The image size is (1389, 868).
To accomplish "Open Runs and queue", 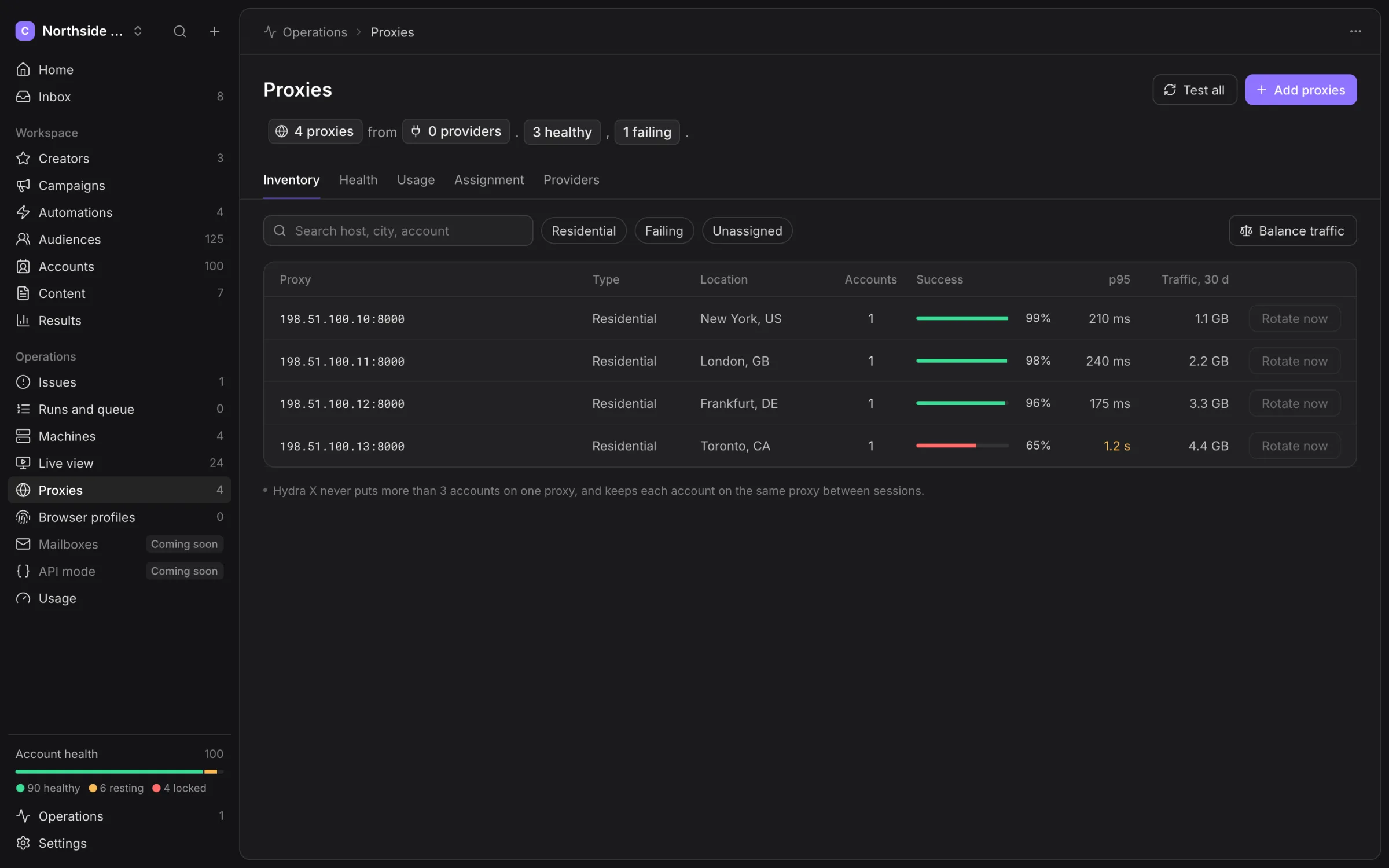I will pyautogui.click(x=119, y=409).
